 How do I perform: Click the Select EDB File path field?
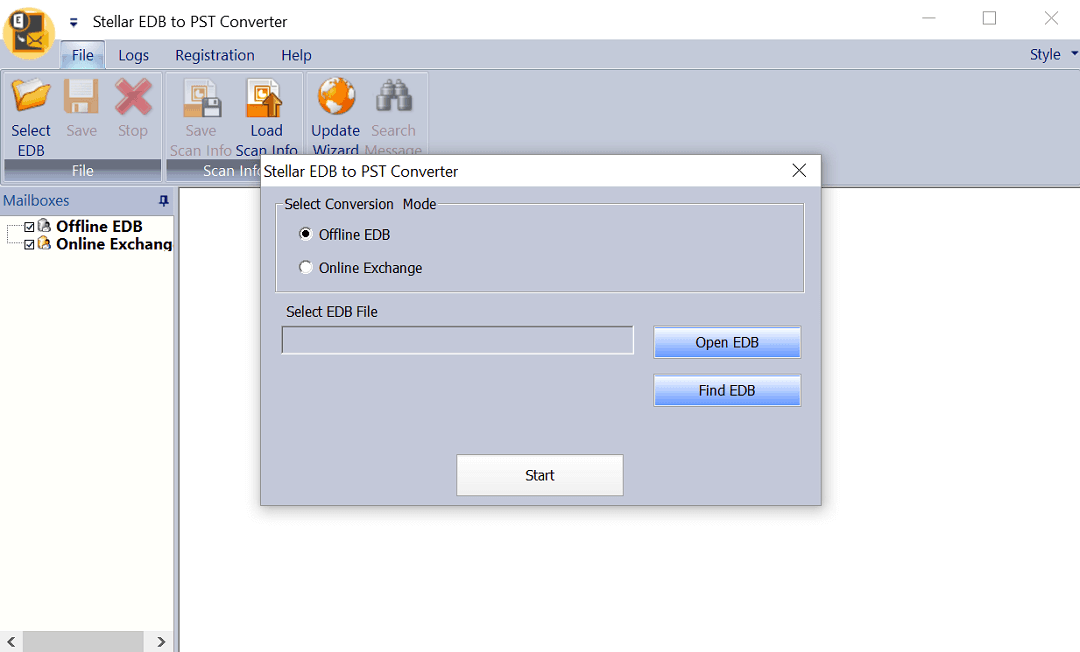click(457, 340)
